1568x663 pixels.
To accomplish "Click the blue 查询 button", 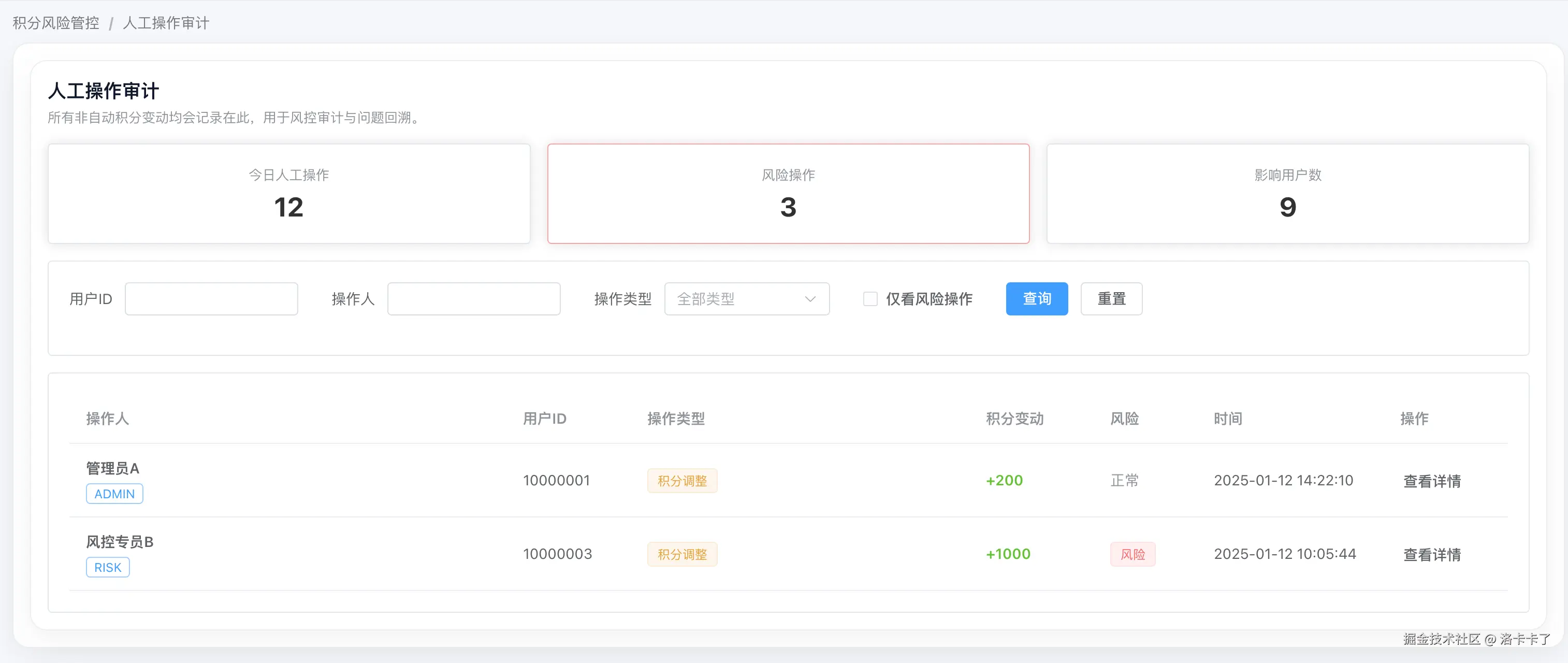I will (1036, 299).
